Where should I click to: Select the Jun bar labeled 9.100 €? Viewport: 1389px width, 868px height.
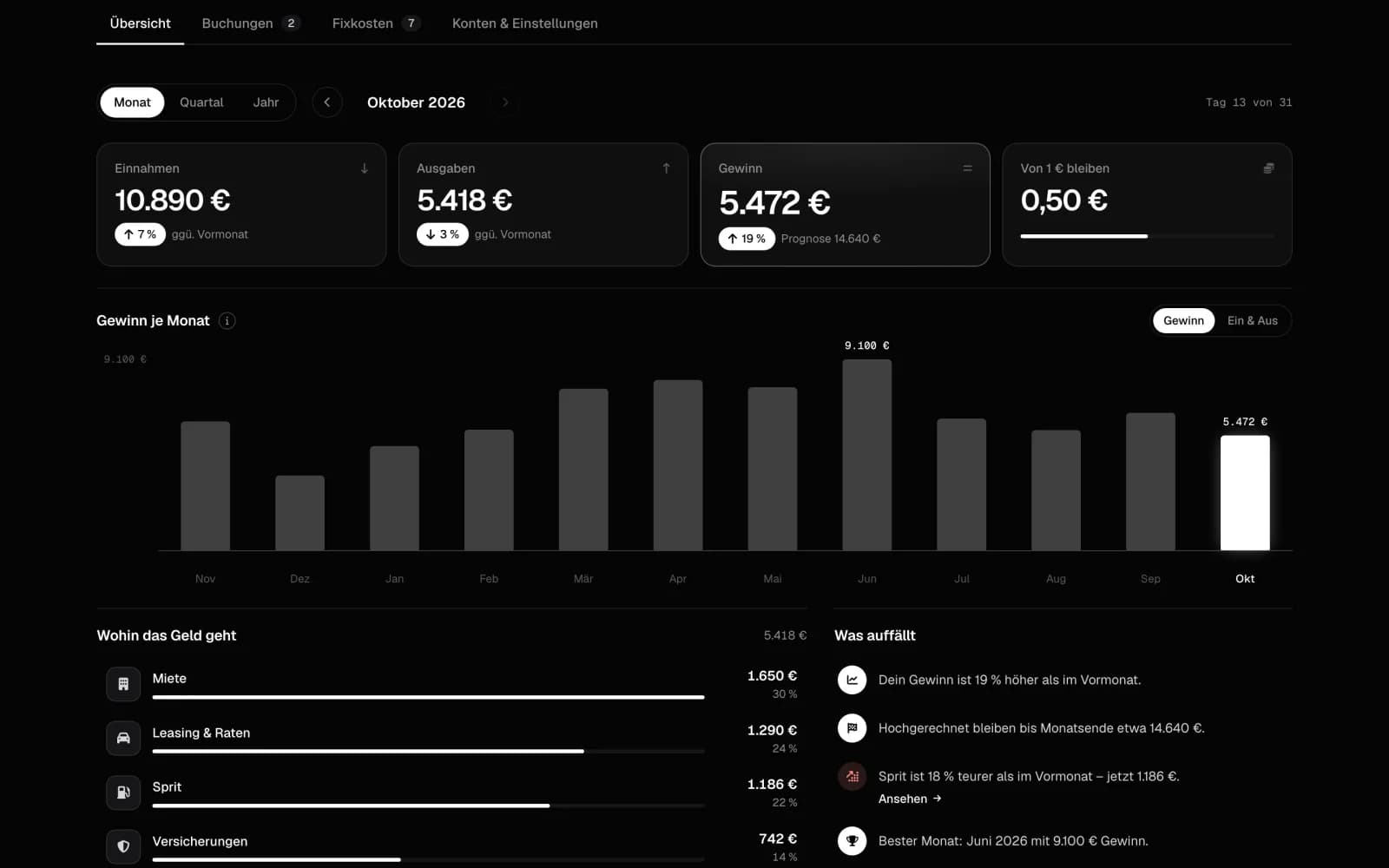pos(867,455)
